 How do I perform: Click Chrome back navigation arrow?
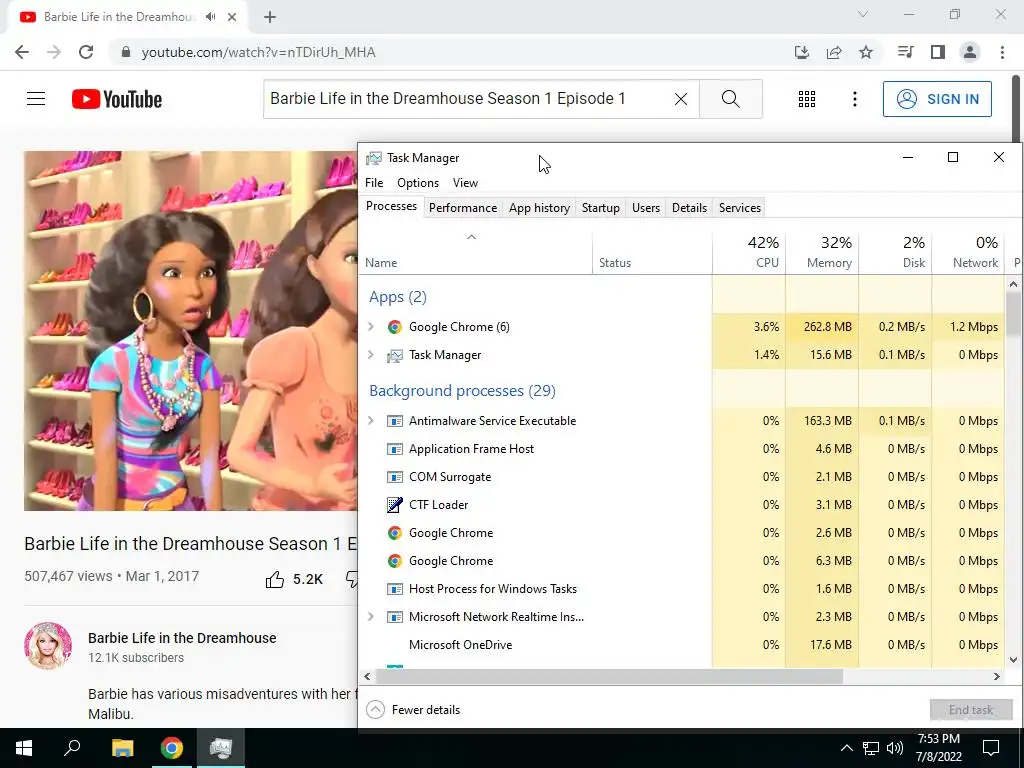(x=22, y=52)
